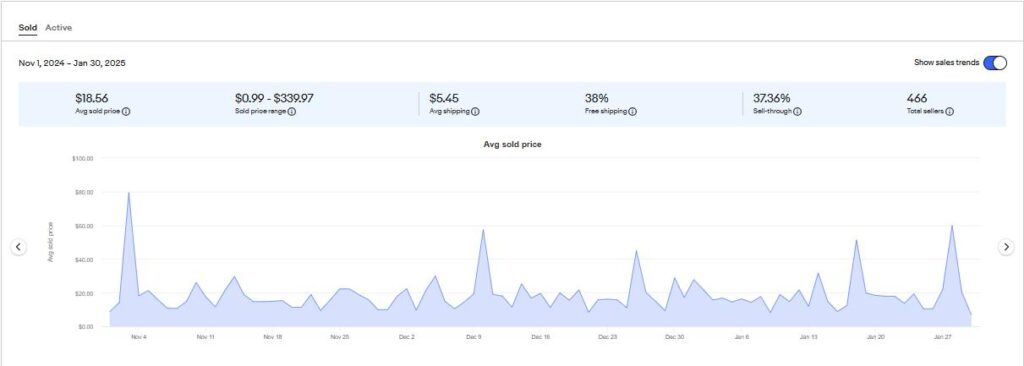Click the Nov 11 x-axis label
Image resolution: width=1024 pixels, height=366 pixels.
206,337
